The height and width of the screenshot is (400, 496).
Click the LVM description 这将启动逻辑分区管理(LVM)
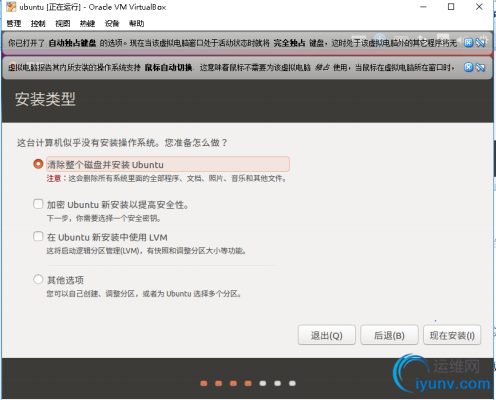pos(146,251)
